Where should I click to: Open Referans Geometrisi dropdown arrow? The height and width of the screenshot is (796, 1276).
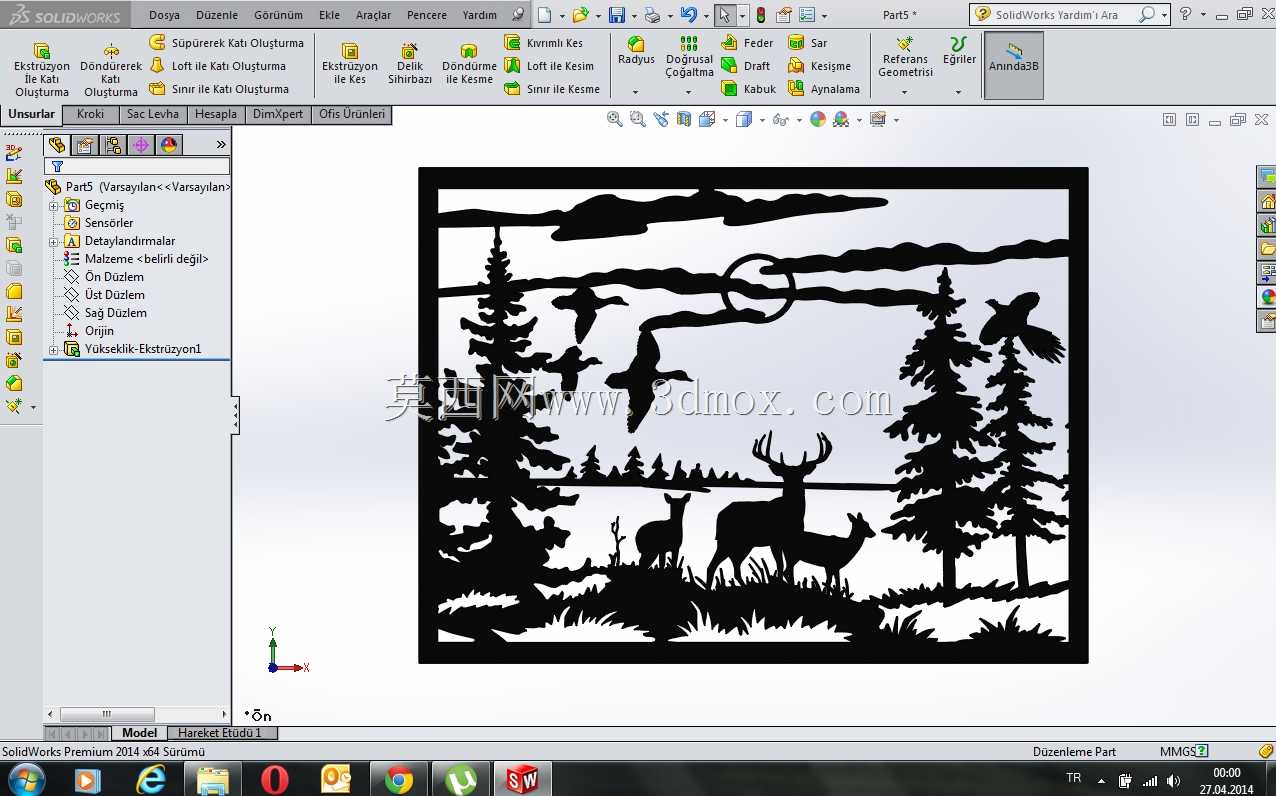pos(904,93)
